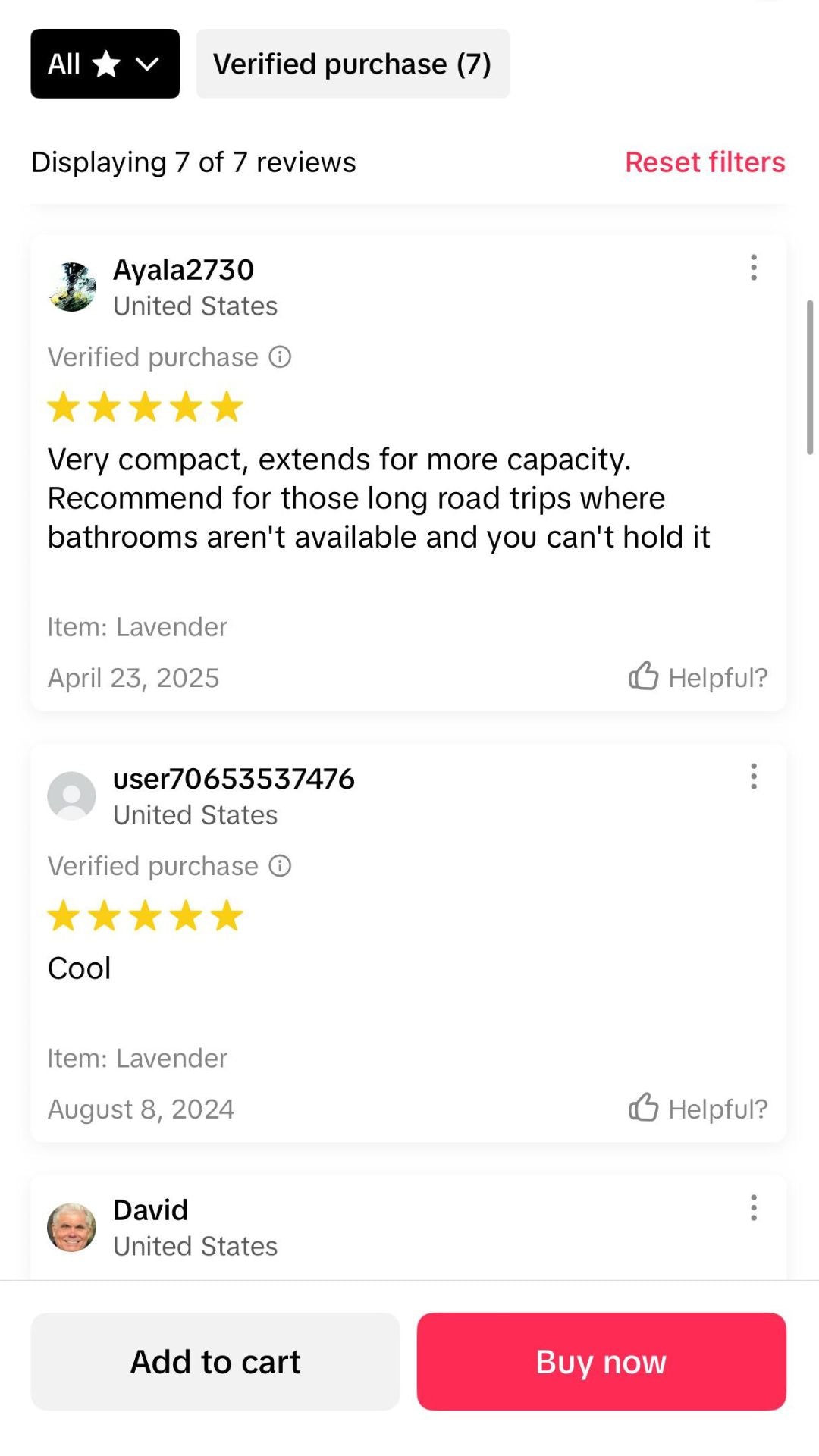Mark the 'Cool' review as helpful
819x1456 pixels.
pyautogui.click(x=698, y=1108)
